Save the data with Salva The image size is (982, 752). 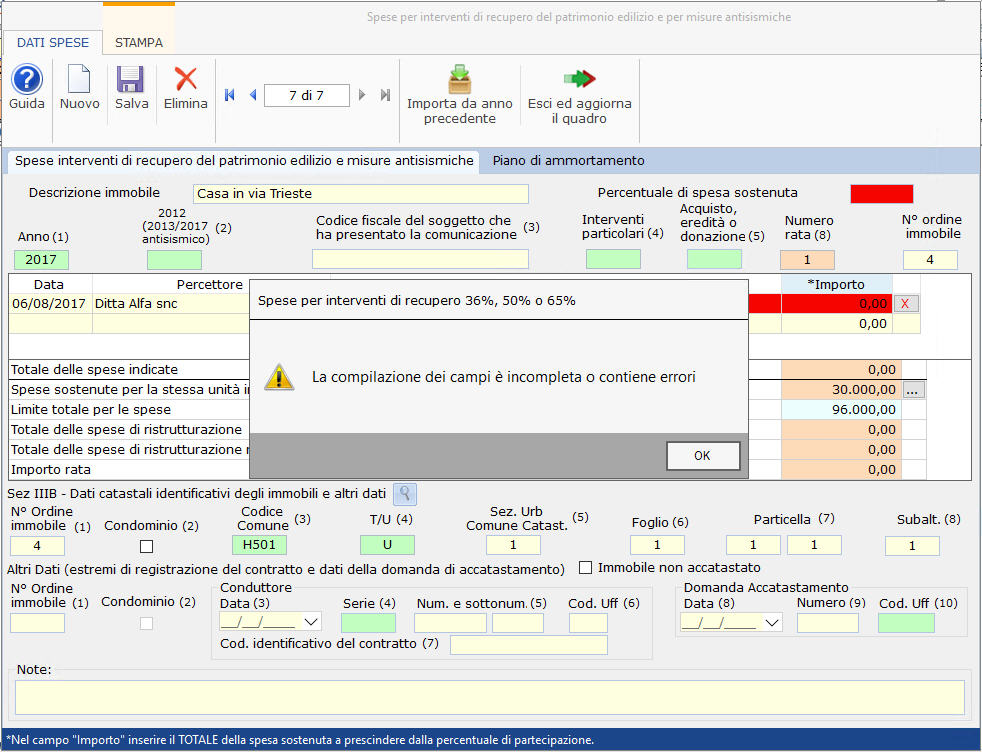tap(131, 88)
